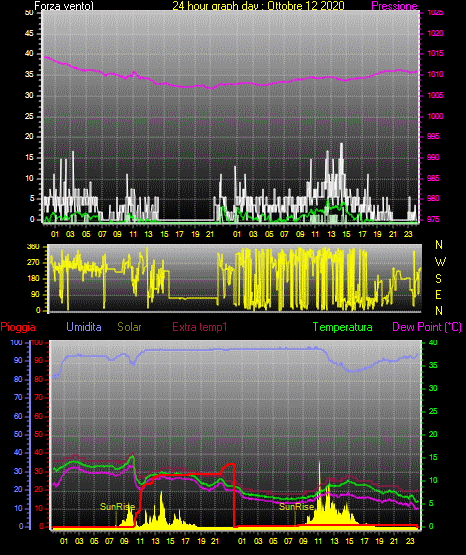Image resolution: width=466 pixels, height=555 pixels.
Task: Click the red rain peak line
Action: (230, 464)
